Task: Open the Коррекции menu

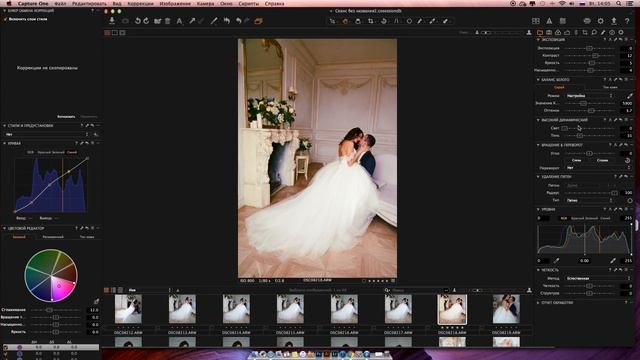Action: 140,4
